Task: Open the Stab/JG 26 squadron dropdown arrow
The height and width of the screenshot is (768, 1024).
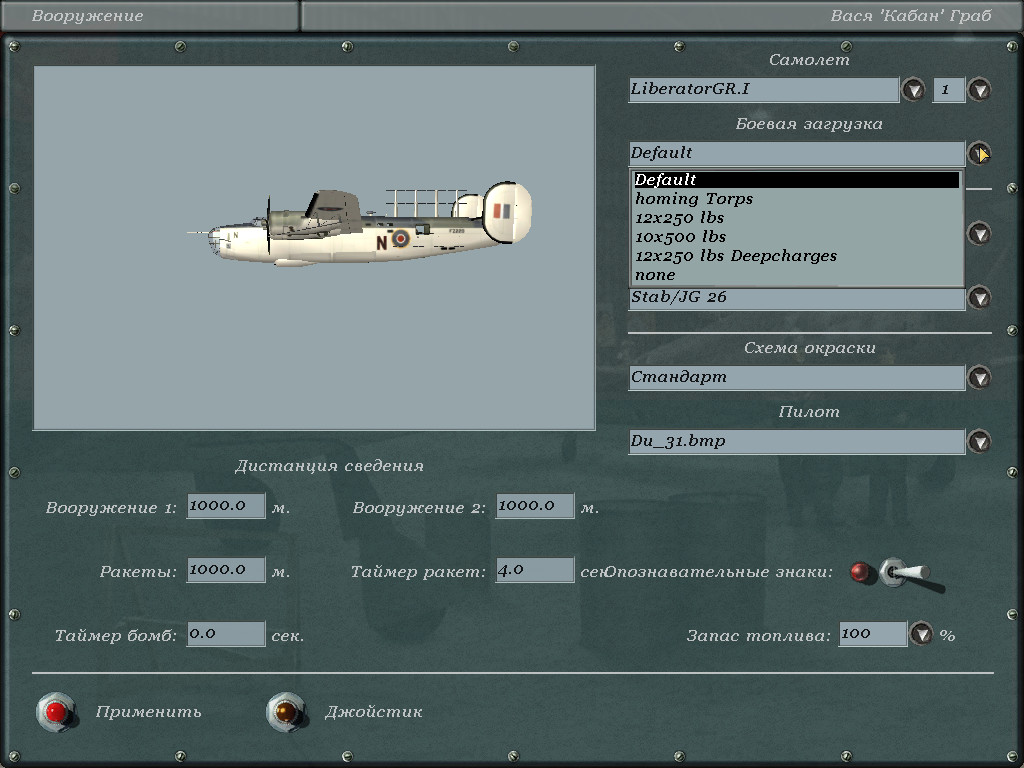Action: click(x=979, y=297)
